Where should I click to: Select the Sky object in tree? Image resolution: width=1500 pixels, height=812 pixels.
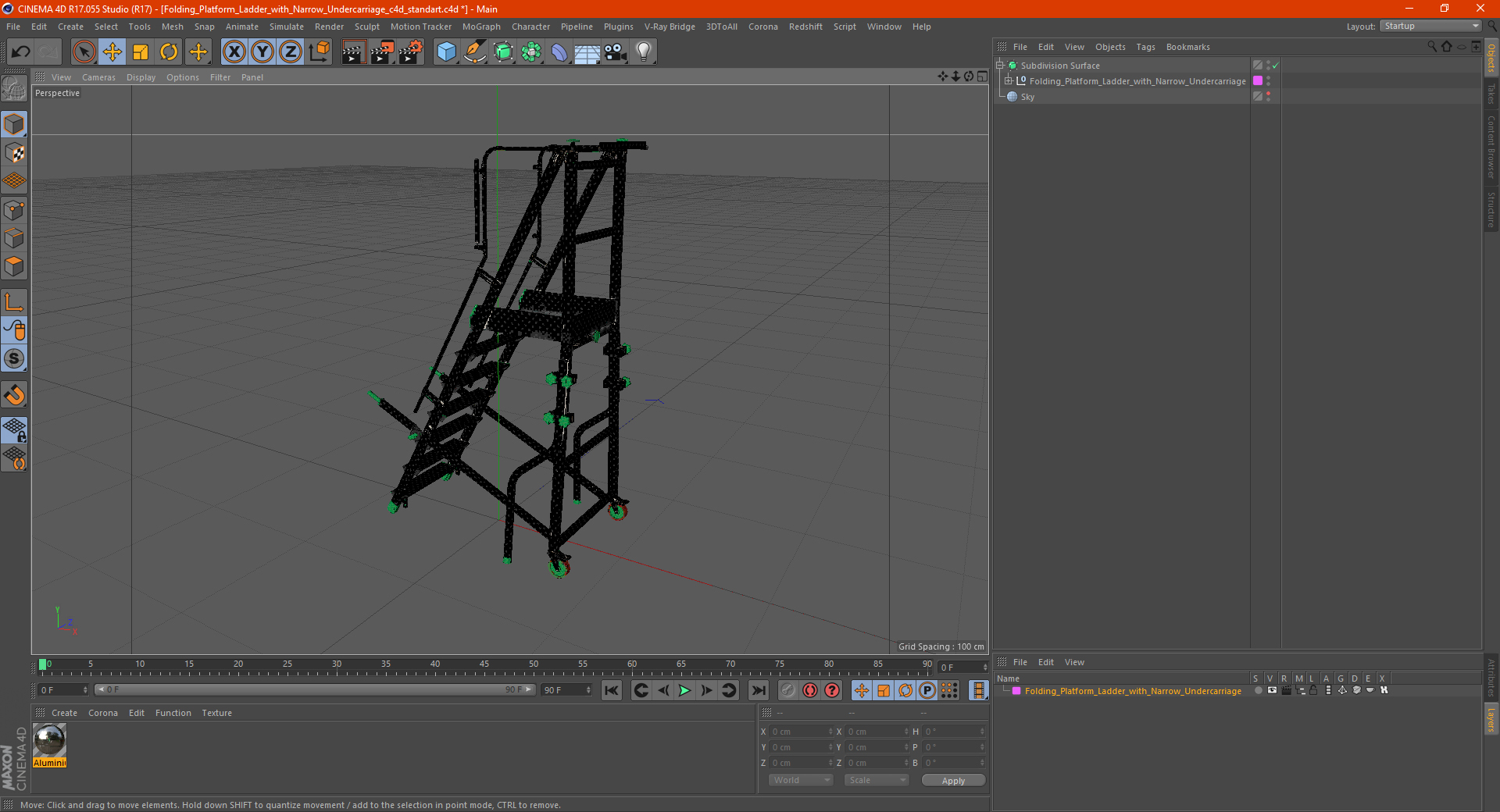tap(1027, 97)
